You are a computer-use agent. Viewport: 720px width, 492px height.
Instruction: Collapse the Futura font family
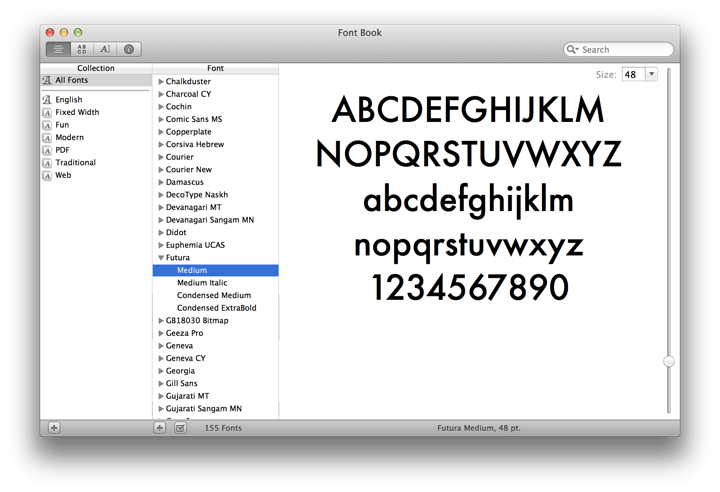click(x=161, y=258)
